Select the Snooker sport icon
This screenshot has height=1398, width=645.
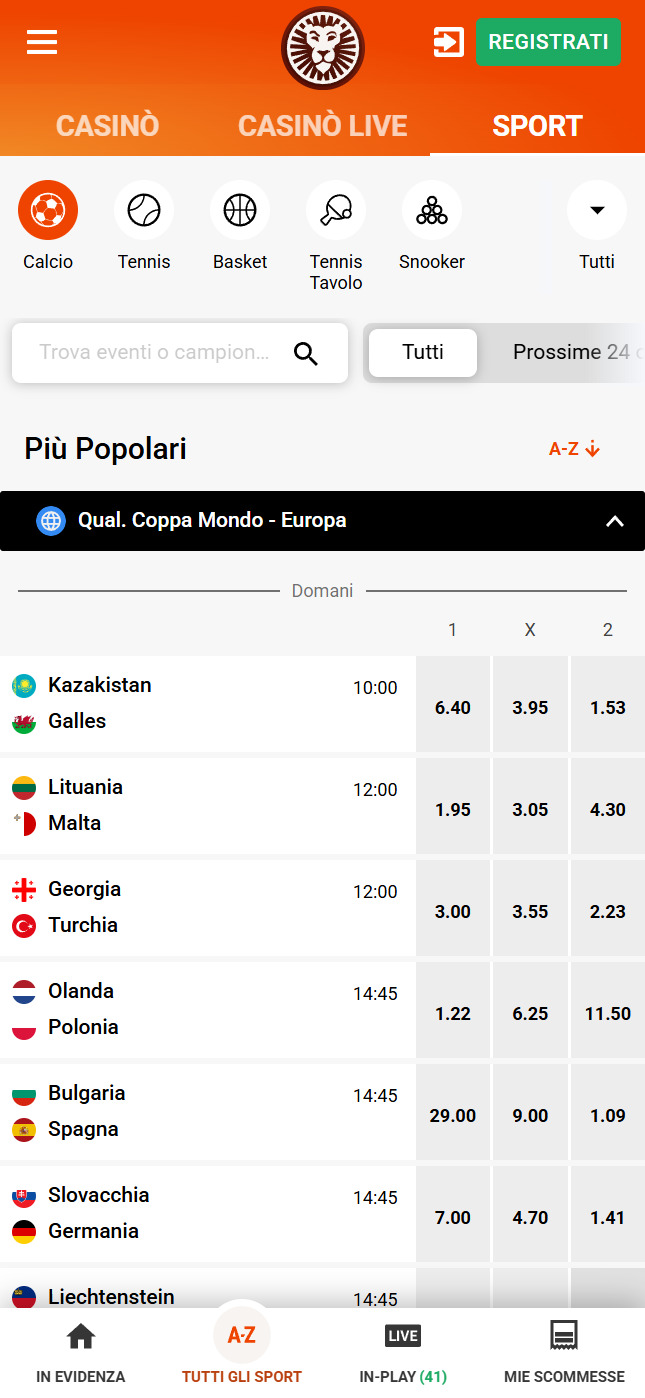tap(432, 210)
